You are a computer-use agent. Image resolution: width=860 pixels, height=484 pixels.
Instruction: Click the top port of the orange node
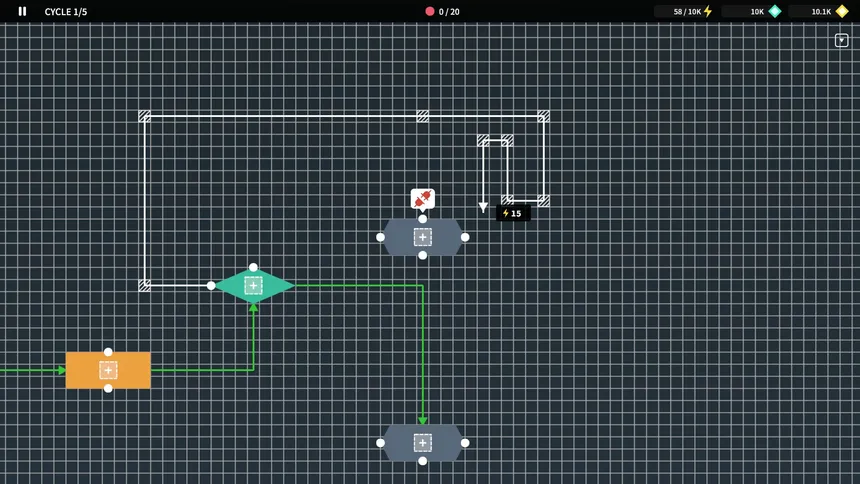click(108, 352)
